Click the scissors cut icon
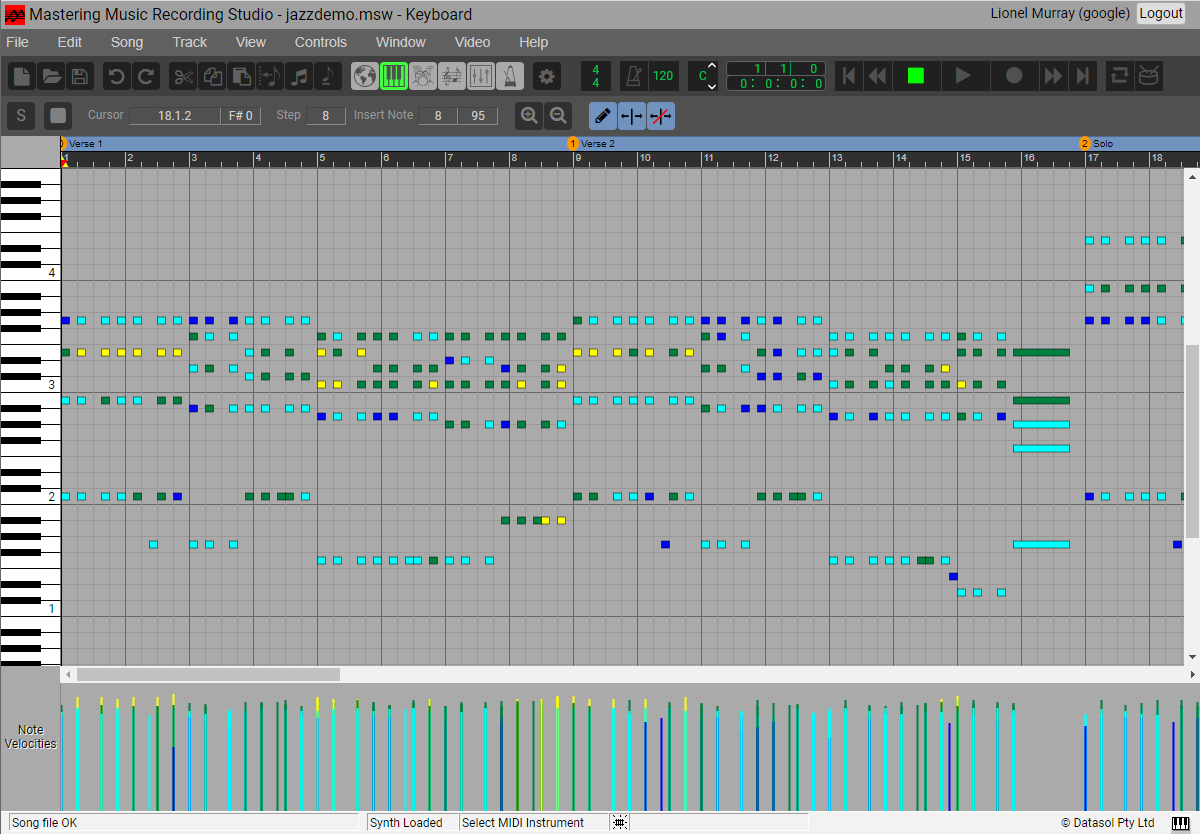The width and height of the screenshot is (1200, 834). [183, 76]
